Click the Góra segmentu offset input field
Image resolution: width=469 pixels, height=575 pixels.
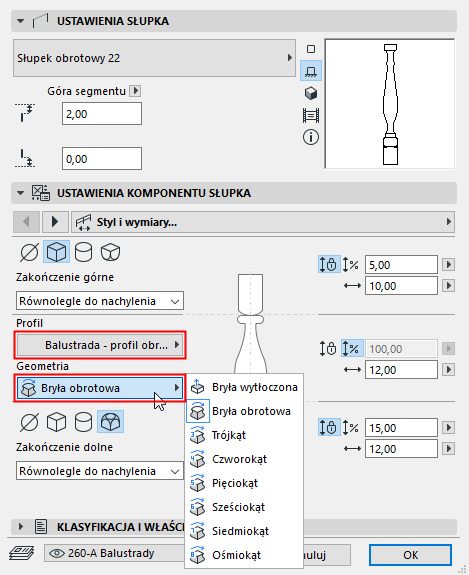[102, 114]
